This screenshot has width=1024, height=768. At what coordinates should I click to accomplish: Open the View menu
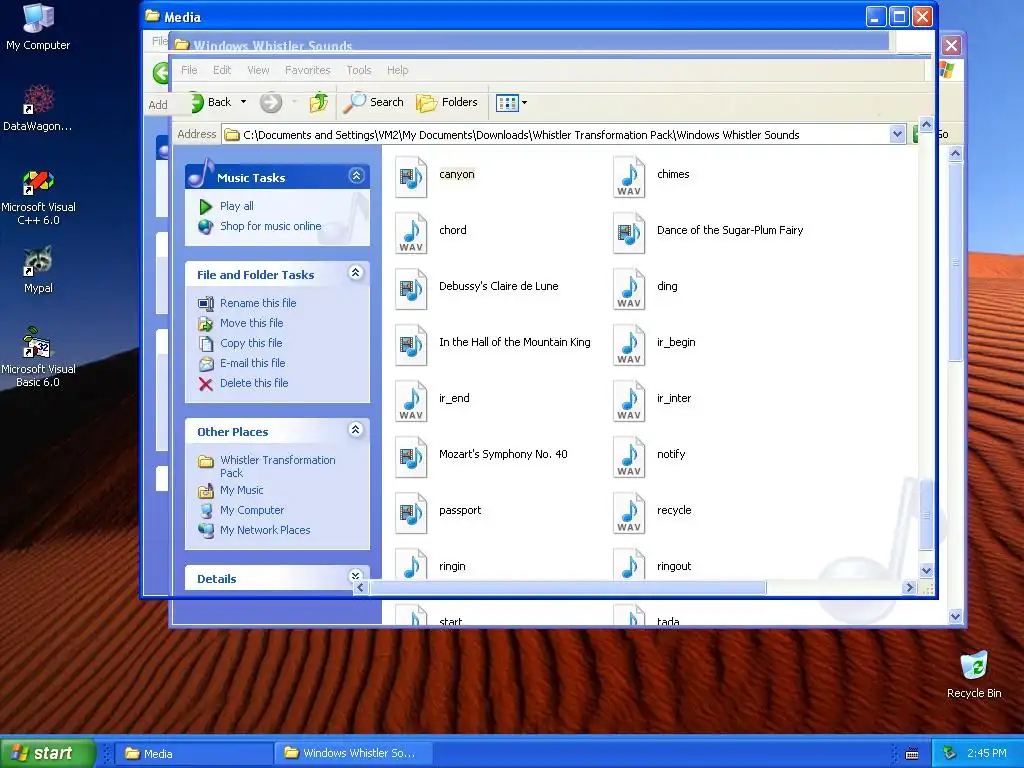pyautogui.click(x=258, y=70)
